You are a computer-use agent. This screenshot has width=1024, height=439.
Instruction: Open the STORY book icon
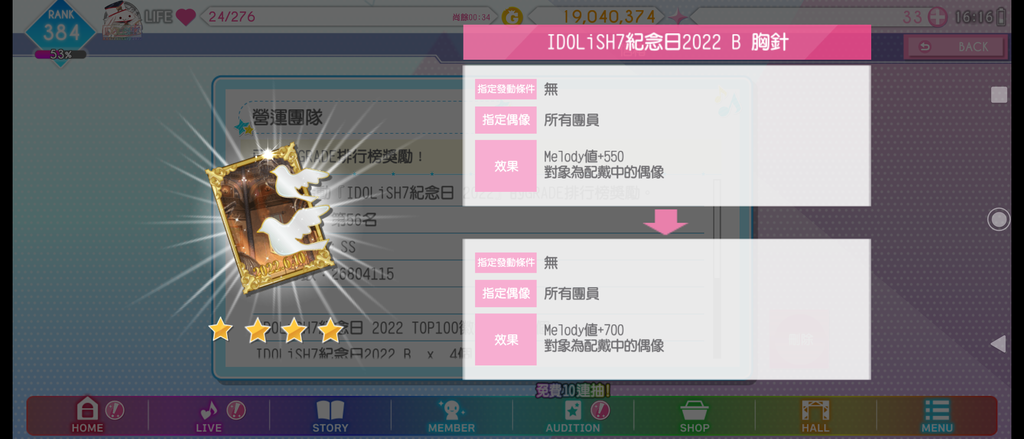coord(330,411)
